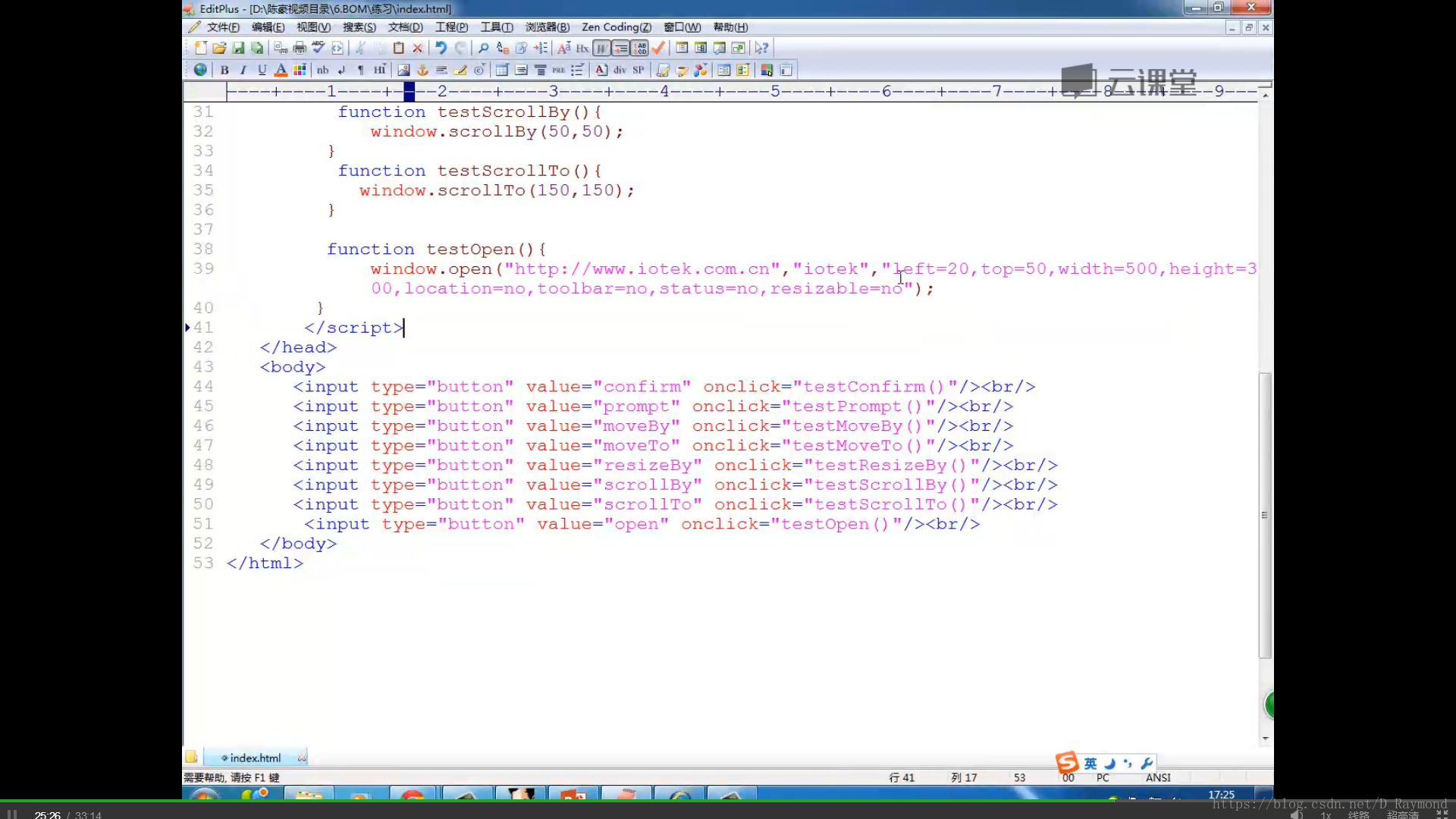Viewport: 1456px width, 819px height.
Task: Click the Cut scissors icon
Action: (361, 48)
